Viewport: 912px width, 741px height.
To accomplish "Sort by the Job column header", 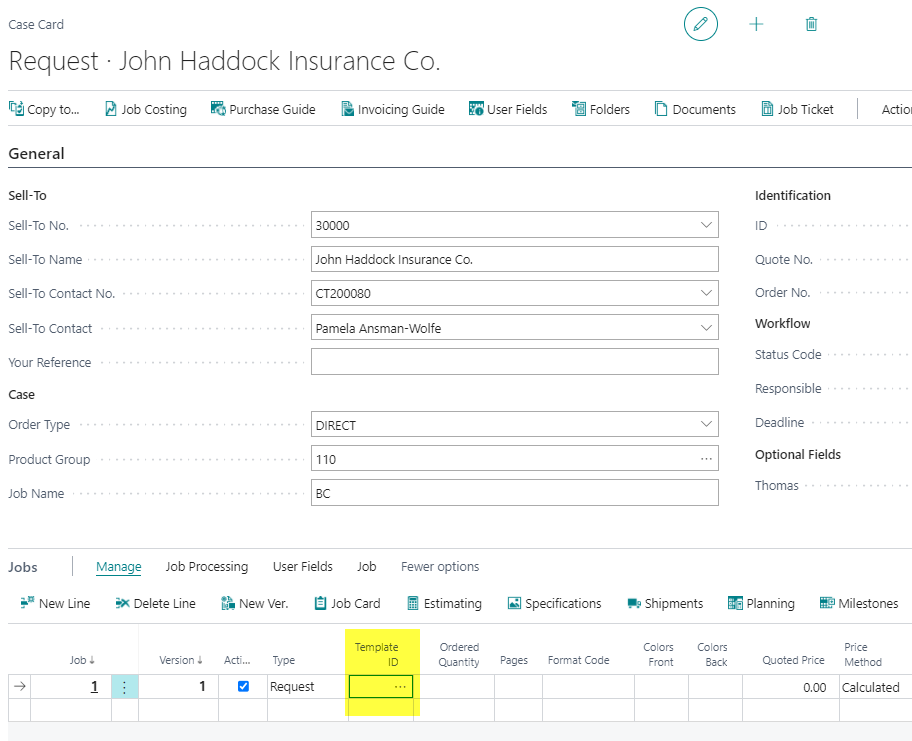I will (81, 660).
